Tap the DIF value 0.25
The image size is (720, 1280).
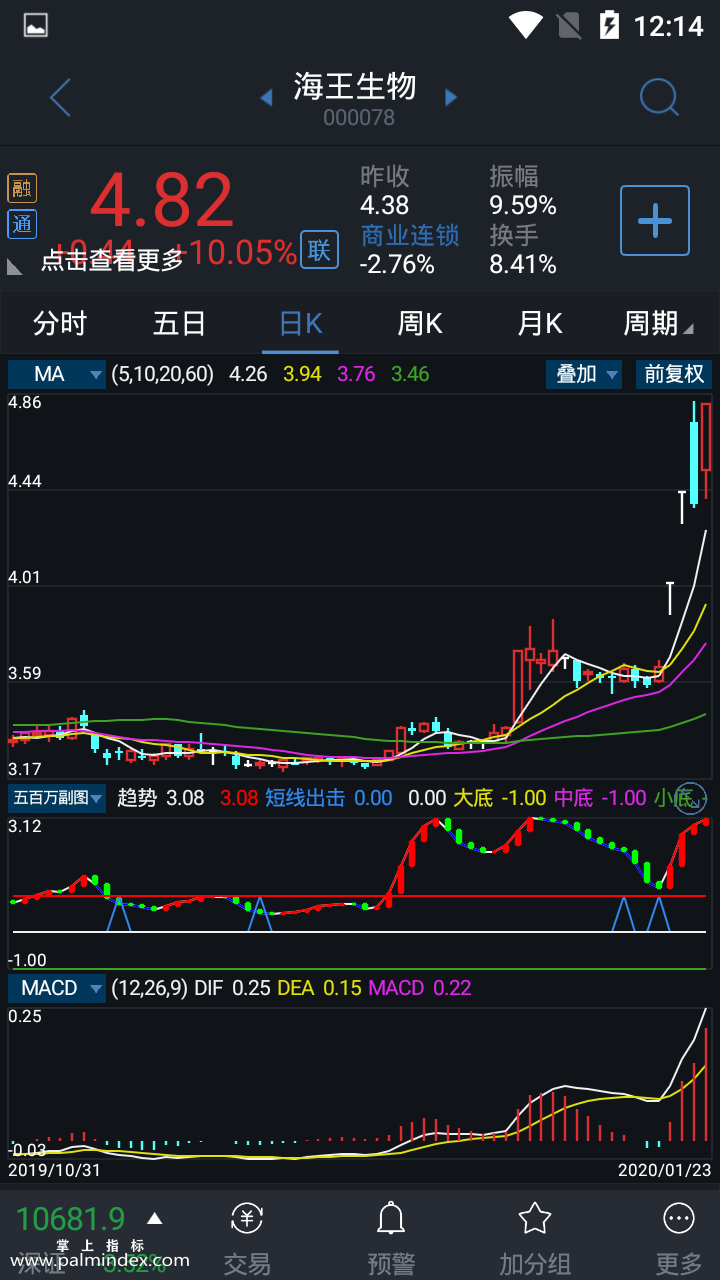[x=251, y=988]
